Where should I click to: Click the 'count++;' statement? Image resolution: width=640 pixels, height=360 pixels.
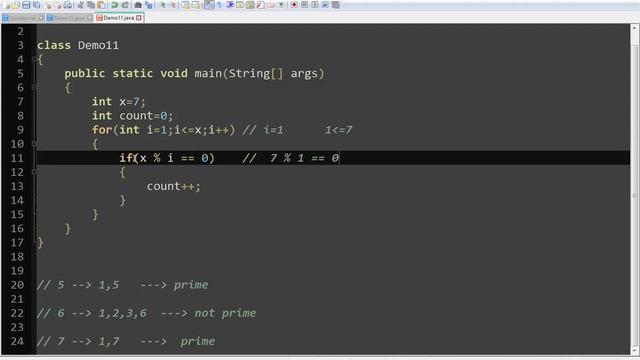174,186
